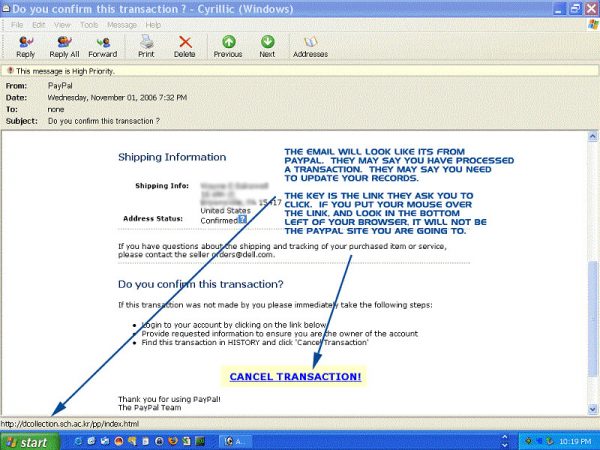
Task: Open the Message menu
Action: pos(123,24)
